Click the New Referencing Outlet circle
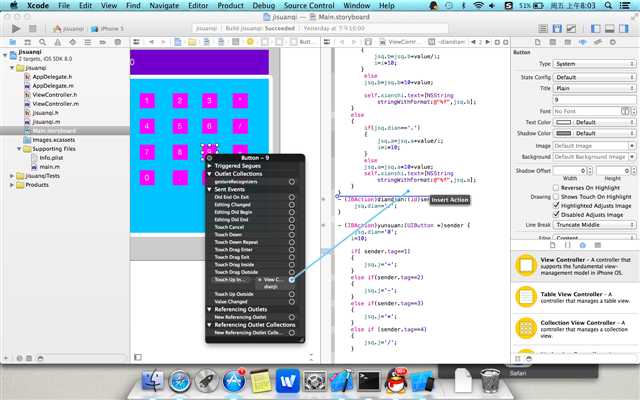This screenshot has height=400, width=640. pos(291,317)
